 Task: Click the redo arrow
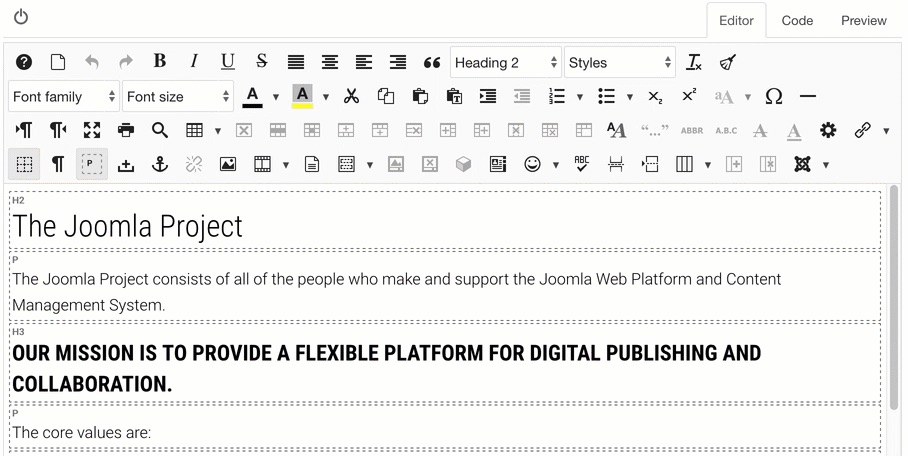(126, 62)
